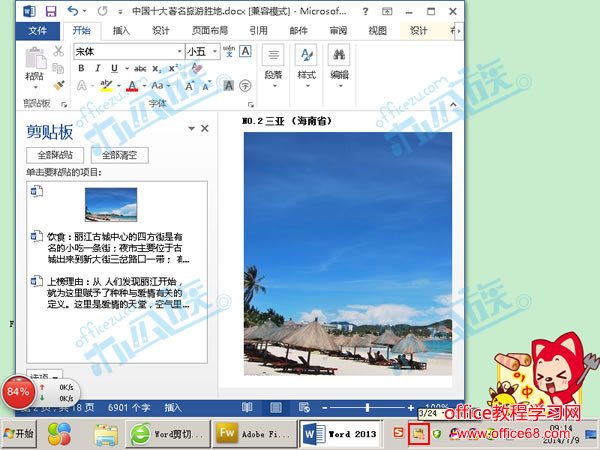This screenshot has width=600, height=450.
Task: Switch to the 邮件 tab
Action: [298, 31]
